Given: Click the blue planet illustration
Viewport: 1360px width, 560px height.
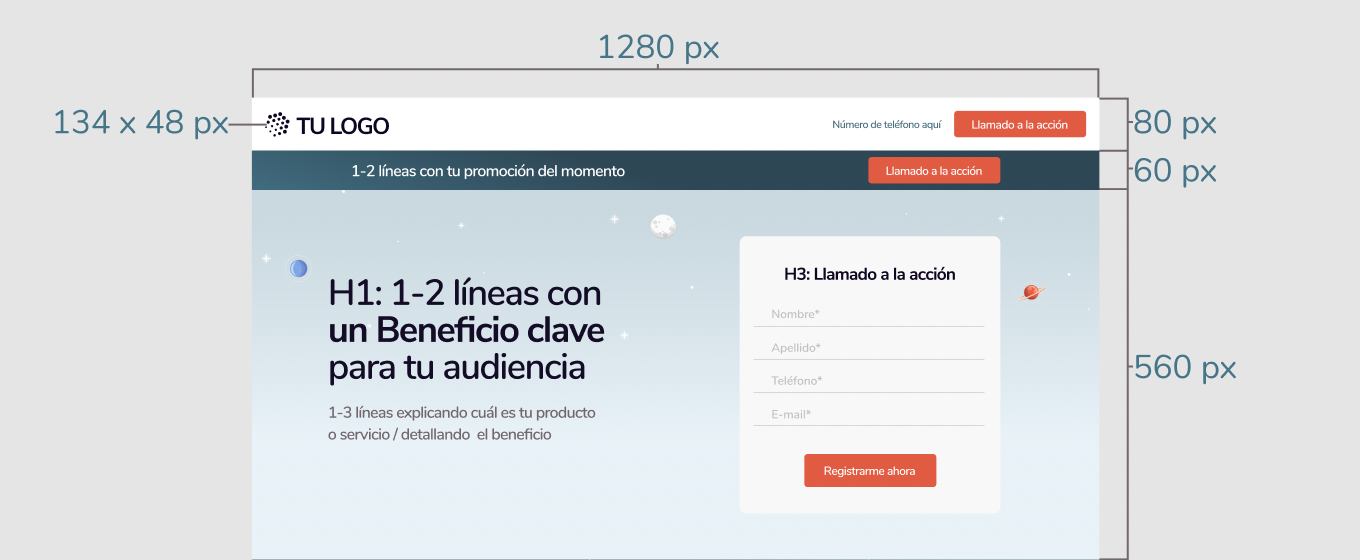Looking at the screenshot, I should point(298,268).
